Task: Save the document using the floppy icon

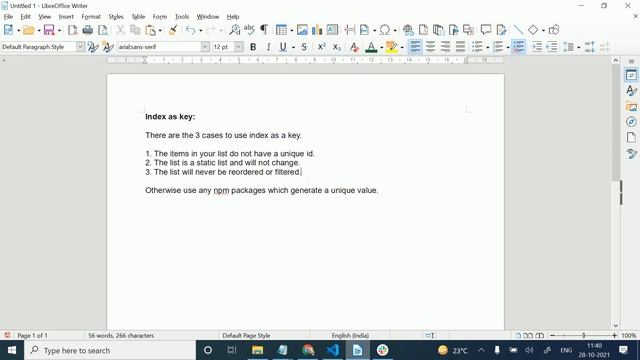Action: pyautogui.click(x=49, y=30)
